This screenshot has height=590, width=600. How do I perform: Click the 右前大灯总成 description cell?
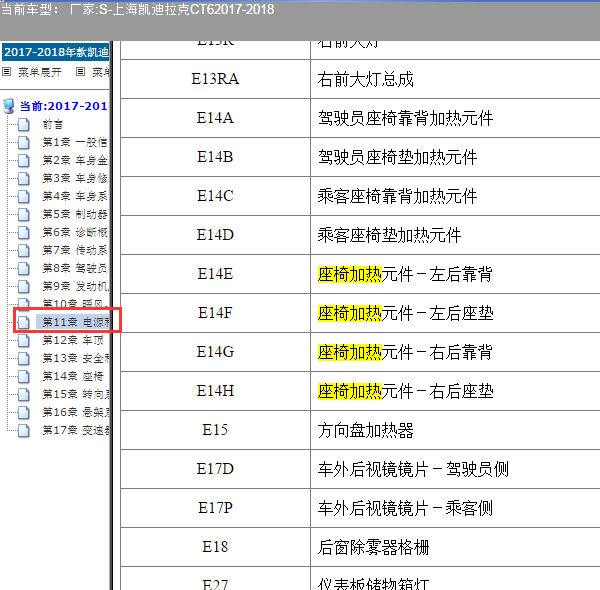click(455, 79)
